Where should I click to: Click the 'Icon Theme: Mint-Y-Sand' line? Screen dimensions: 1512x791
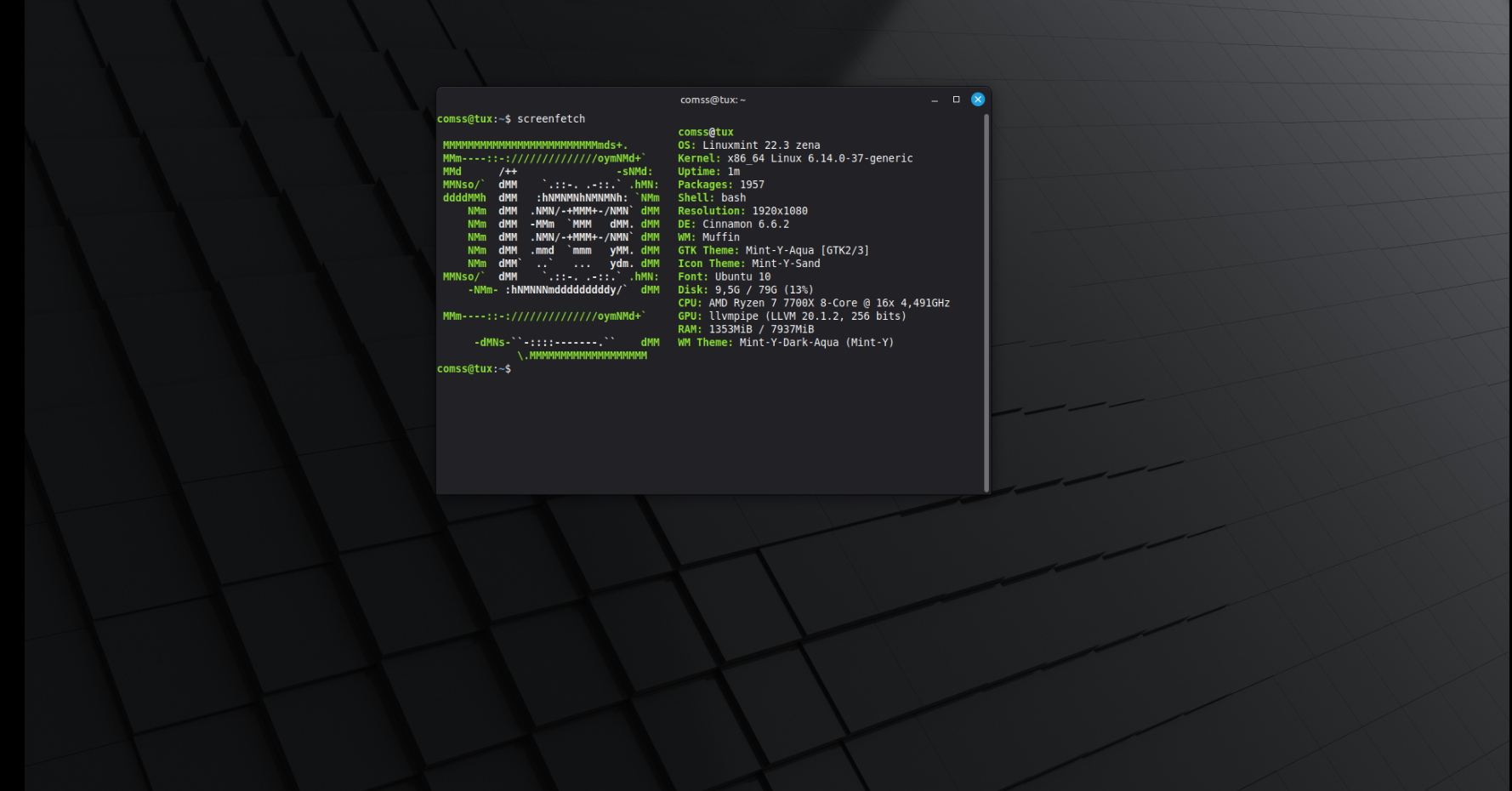click(749, 264)
